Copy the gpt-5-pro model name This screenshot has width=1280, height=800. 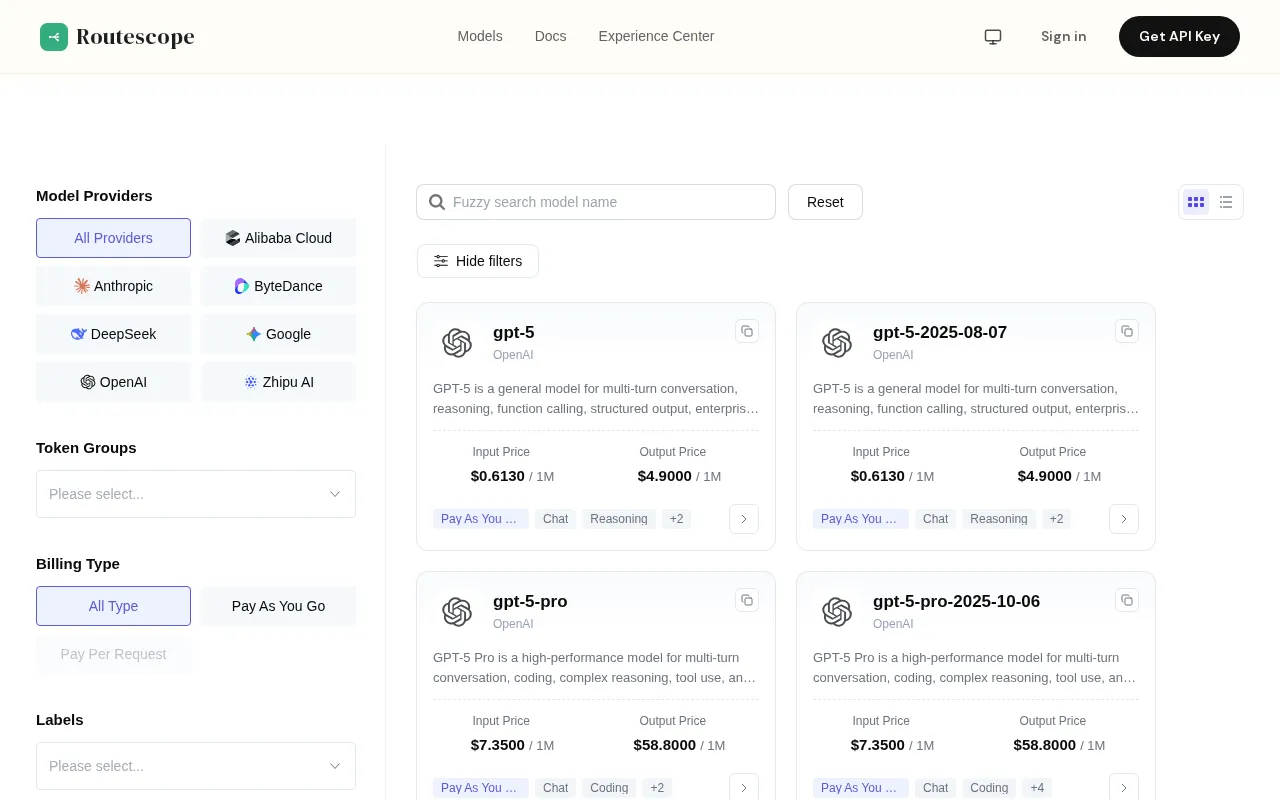click(x=747, y=600)
